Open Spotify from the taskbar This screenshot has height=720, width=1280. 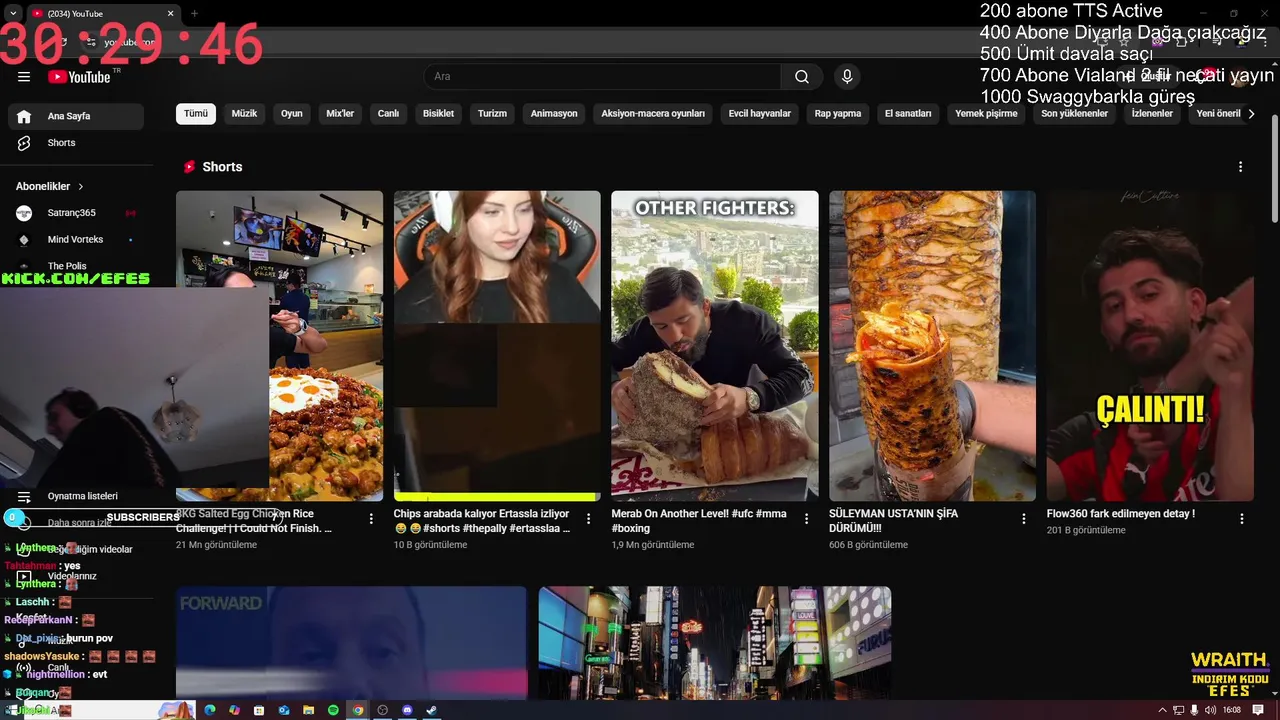[333, 710]
